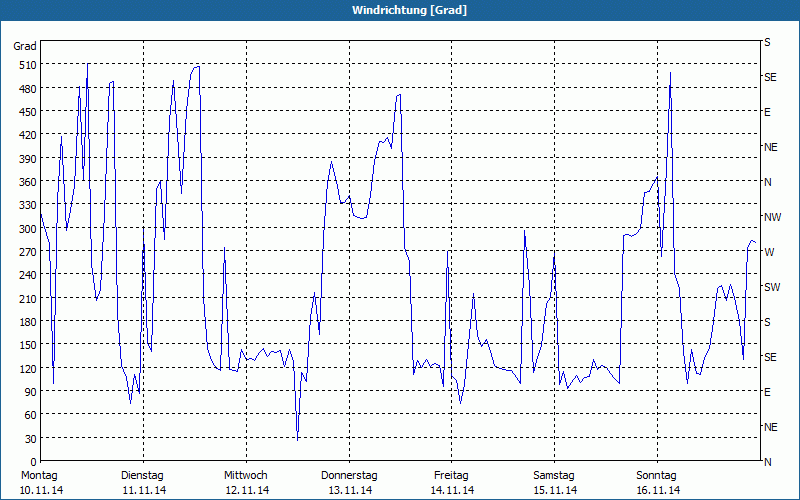Click the 480 value on the degree axis
The image size is (800, 500).
(x=28, y=89)
